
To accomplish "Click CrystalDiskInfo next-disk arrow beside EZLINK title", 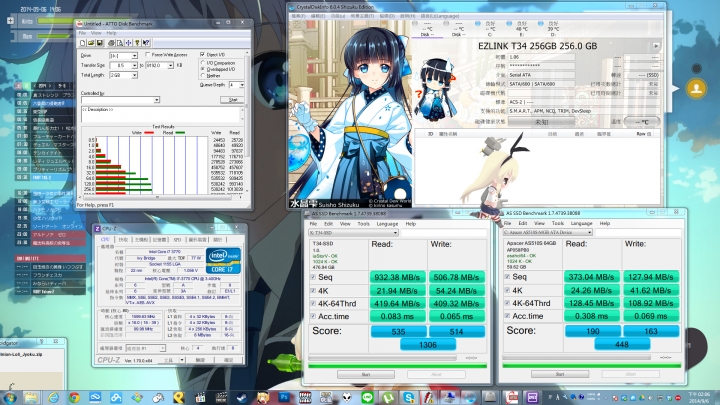I will coord(656,46).
